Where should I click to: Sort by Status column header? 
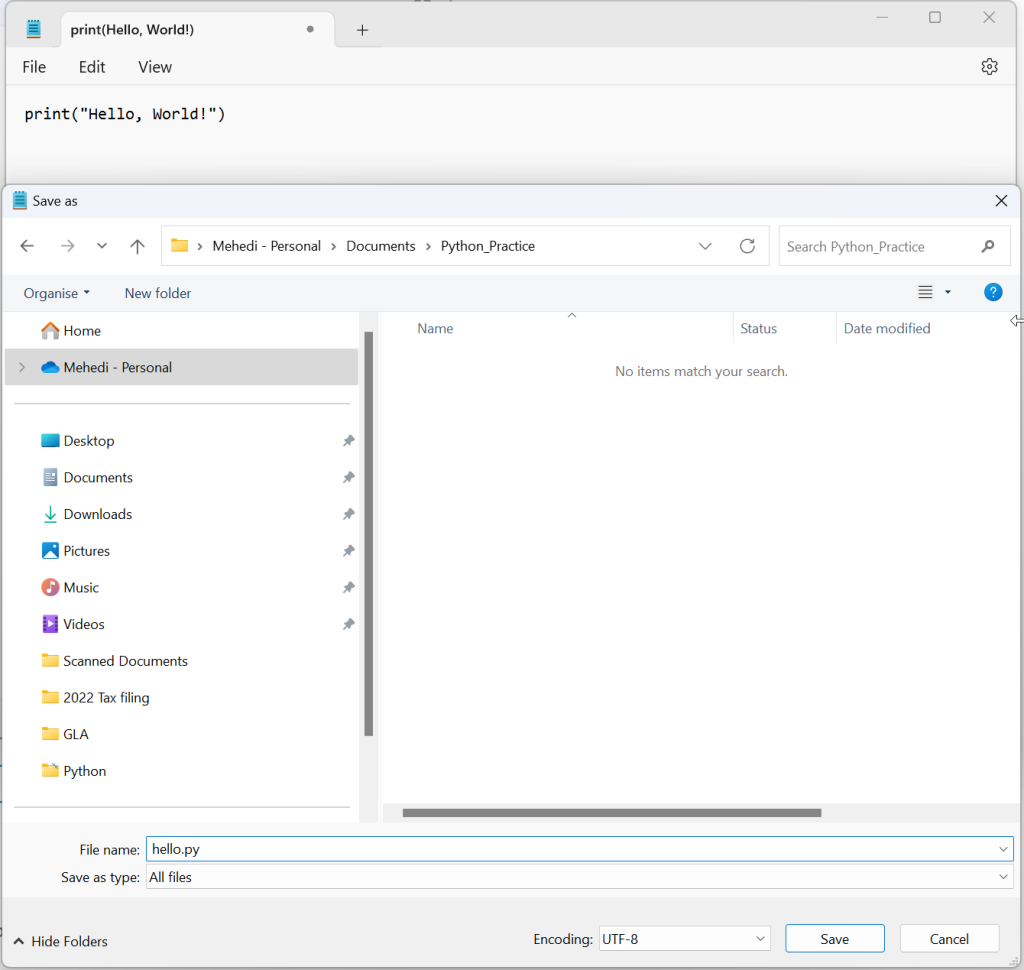(758, 329)
